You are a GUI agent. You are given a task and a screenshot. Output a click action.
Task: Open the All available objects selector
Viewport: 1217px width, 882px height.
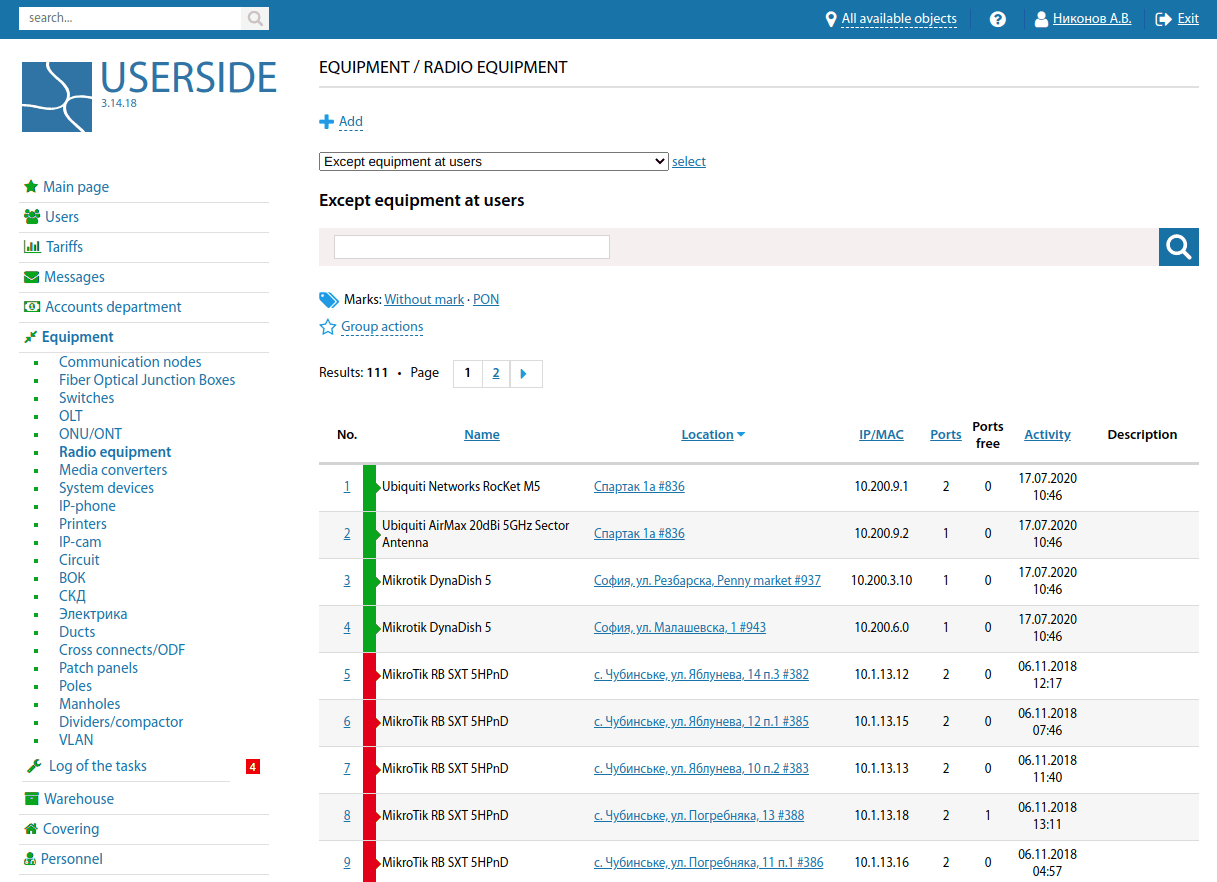click(898, 19)
